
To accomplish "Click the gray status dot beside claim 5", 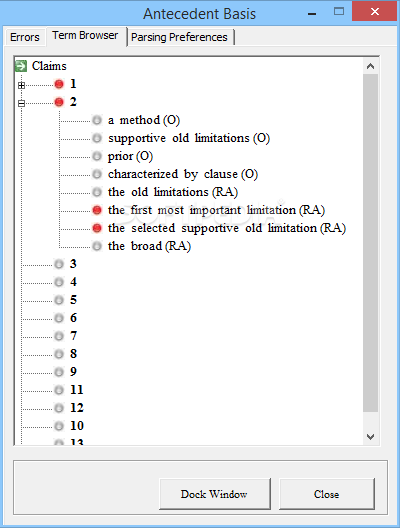I will point(59,300).
